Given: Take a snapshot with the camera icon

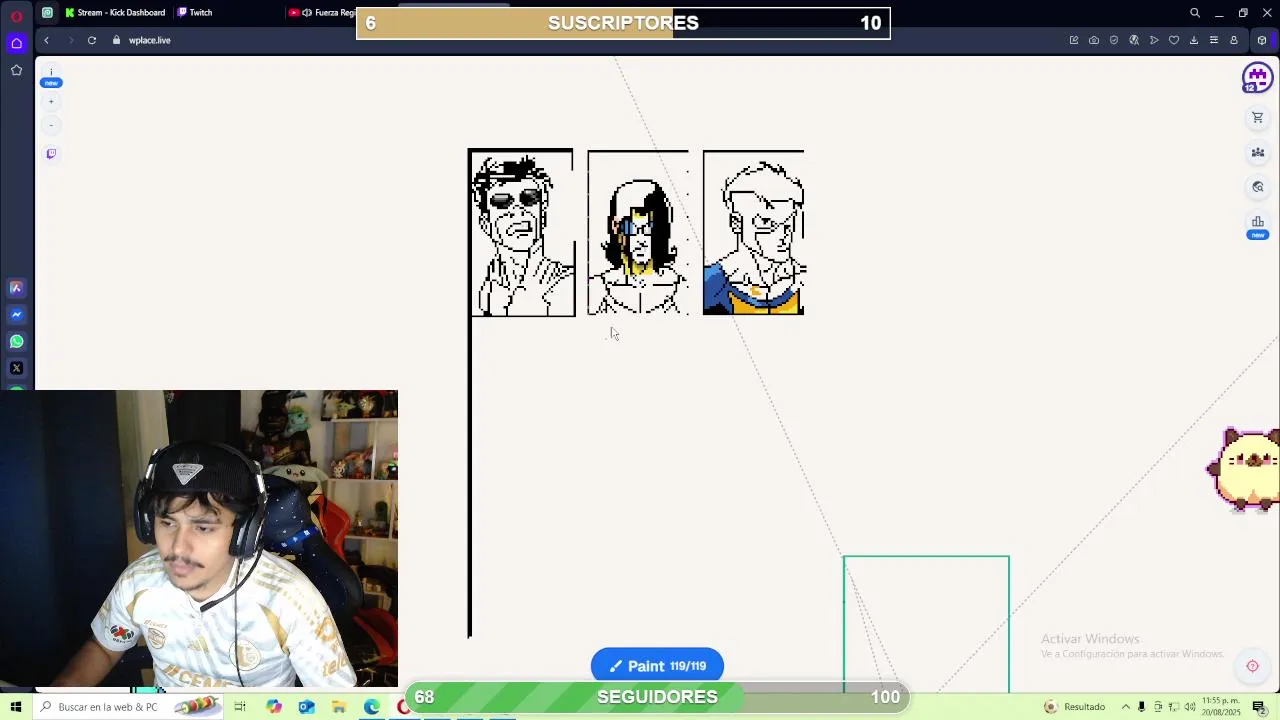Looking at the screenshot, I should [1094, 40].
